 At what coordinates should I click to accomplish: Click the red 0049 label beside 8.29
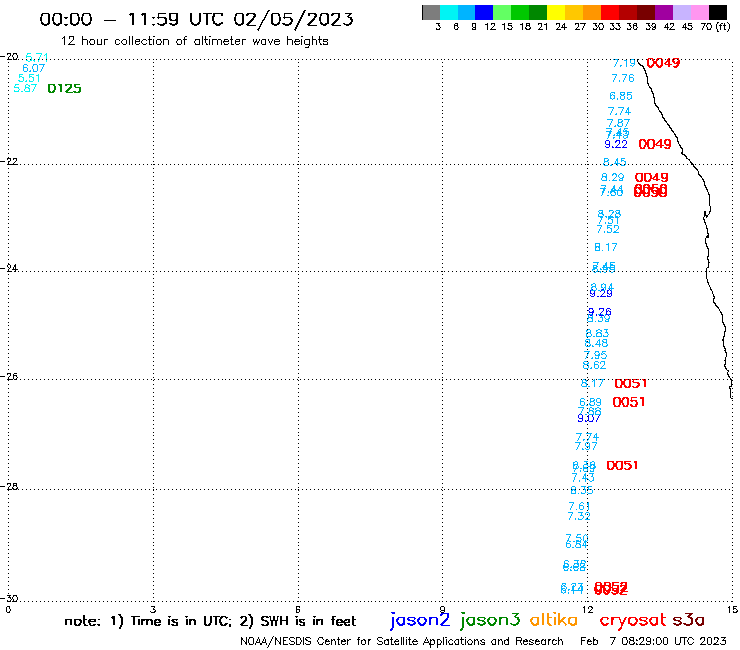click(651, 177)
